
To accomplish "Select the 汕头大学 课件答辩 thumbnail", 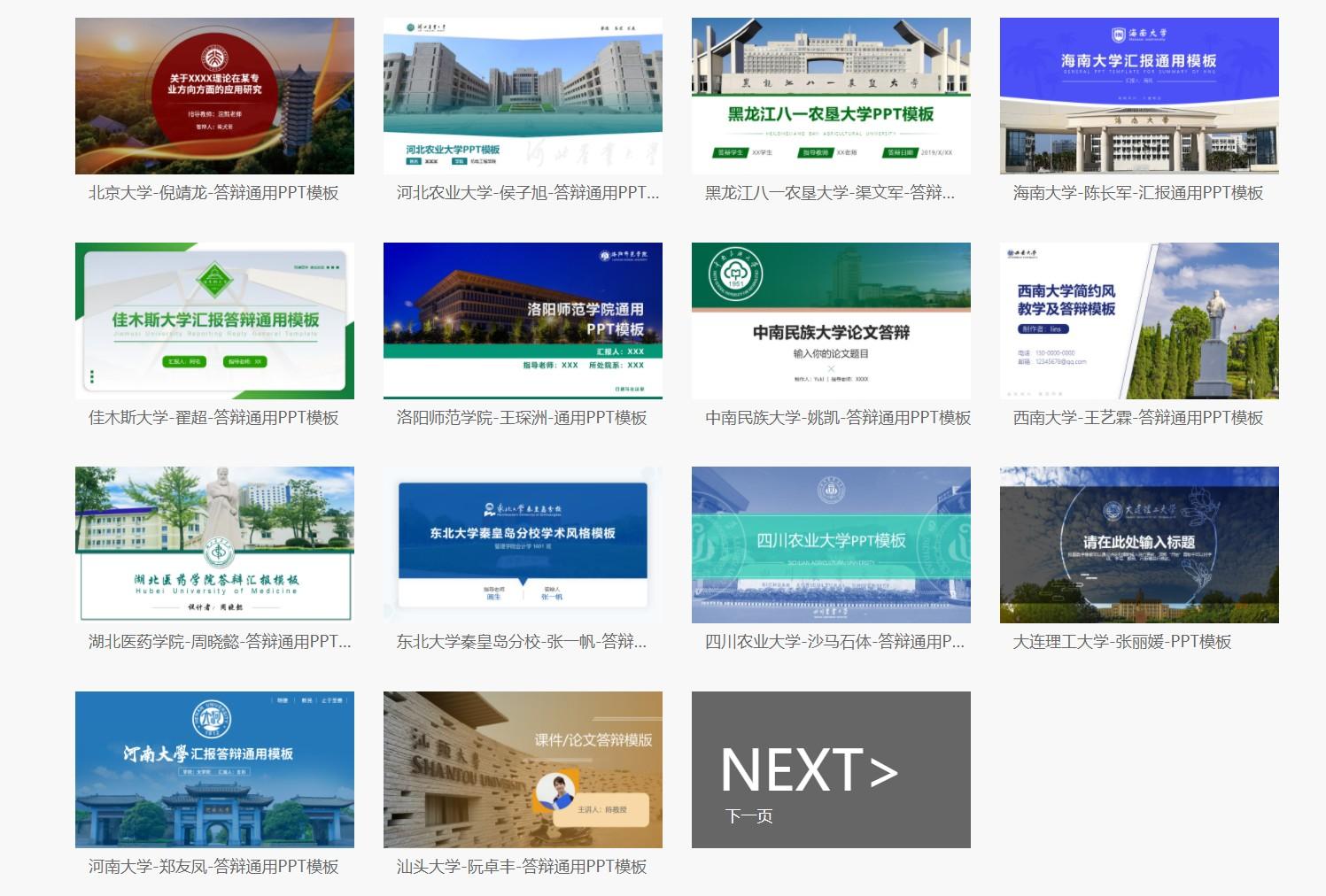I will [x=523, y=769].
